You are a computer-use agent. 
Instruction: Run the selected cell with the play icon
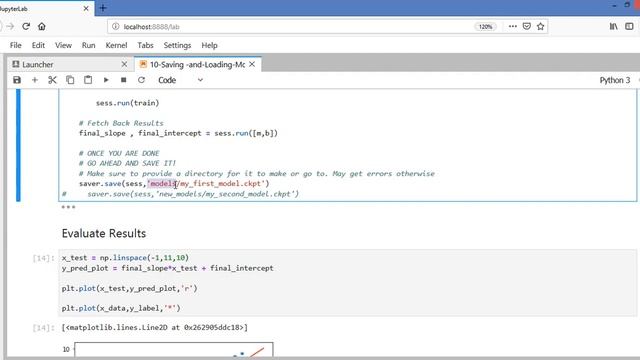coord(106,80)
